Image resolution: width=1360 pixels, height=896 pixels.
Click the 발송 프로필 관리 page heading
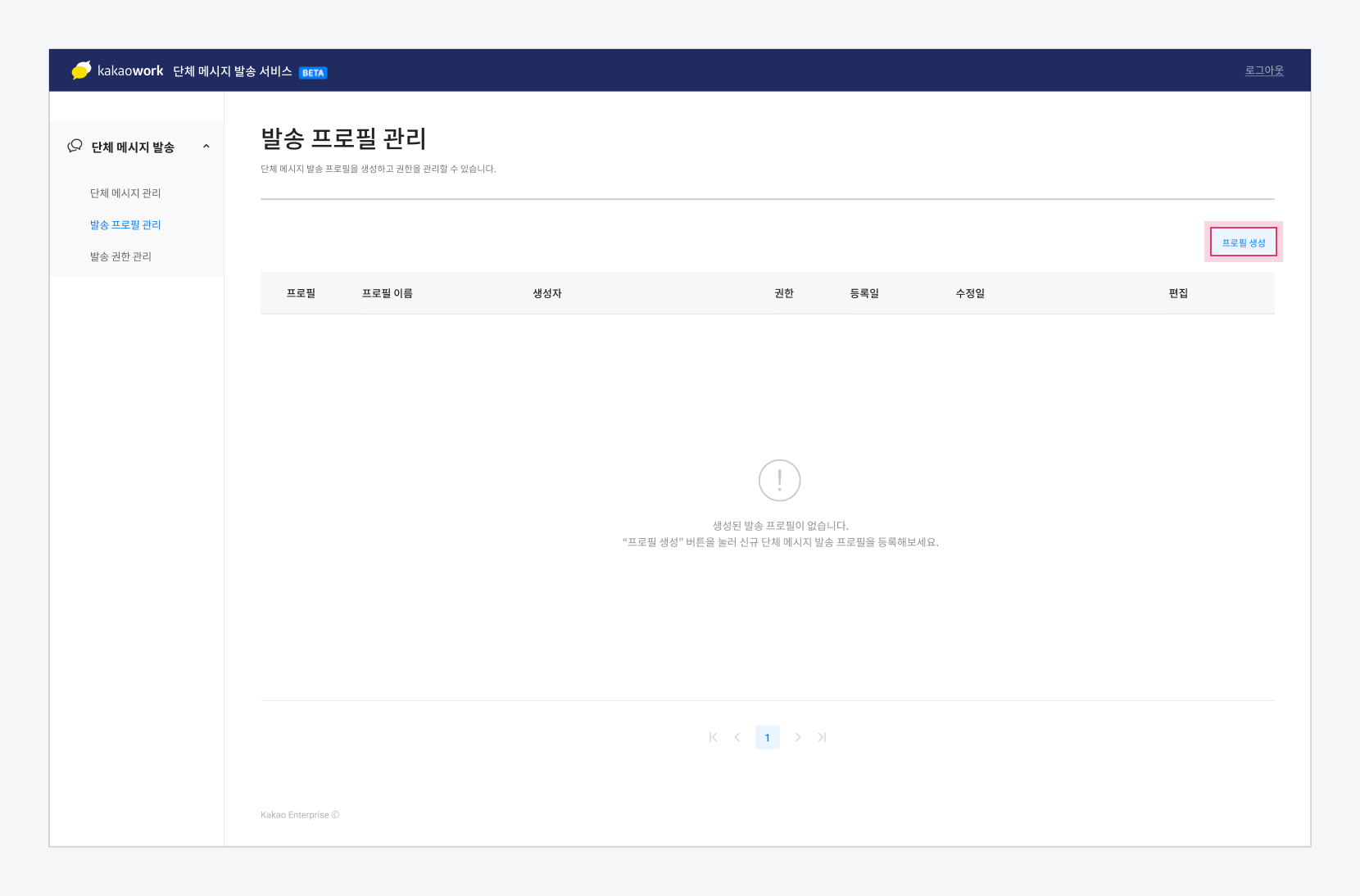click(x=344, y=138)
